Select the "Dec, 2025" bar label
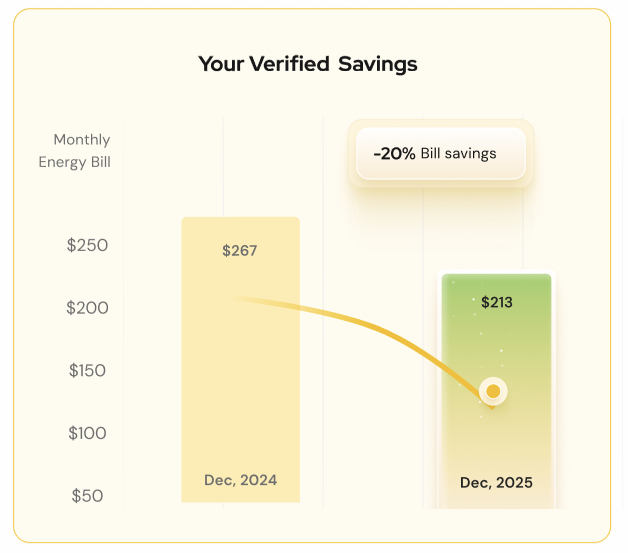 [497, 482]
